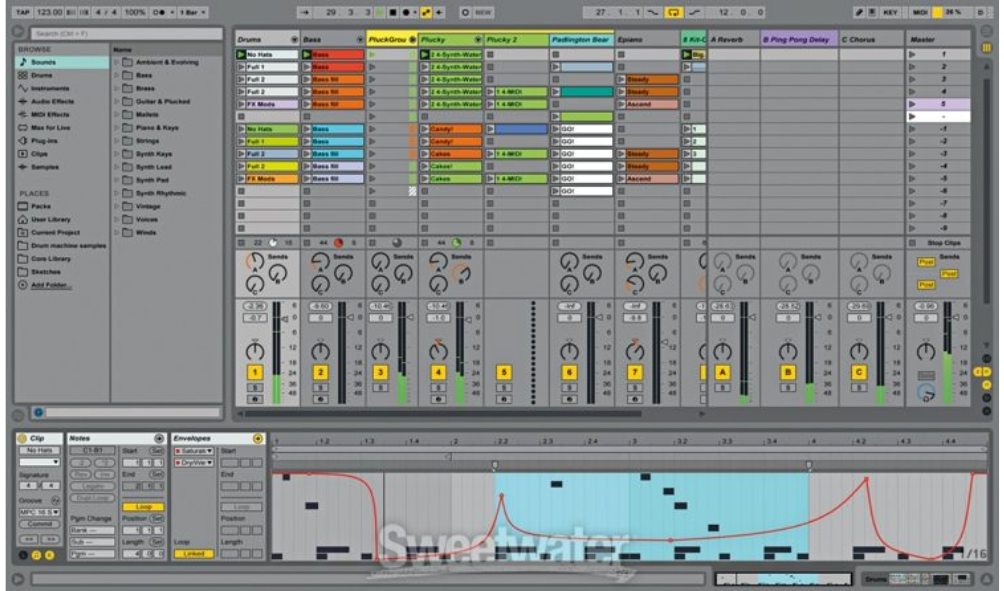Screen dimensions: 1004x591
Task: Select the Sounds browser category
Action: click(x=47, y=62)
